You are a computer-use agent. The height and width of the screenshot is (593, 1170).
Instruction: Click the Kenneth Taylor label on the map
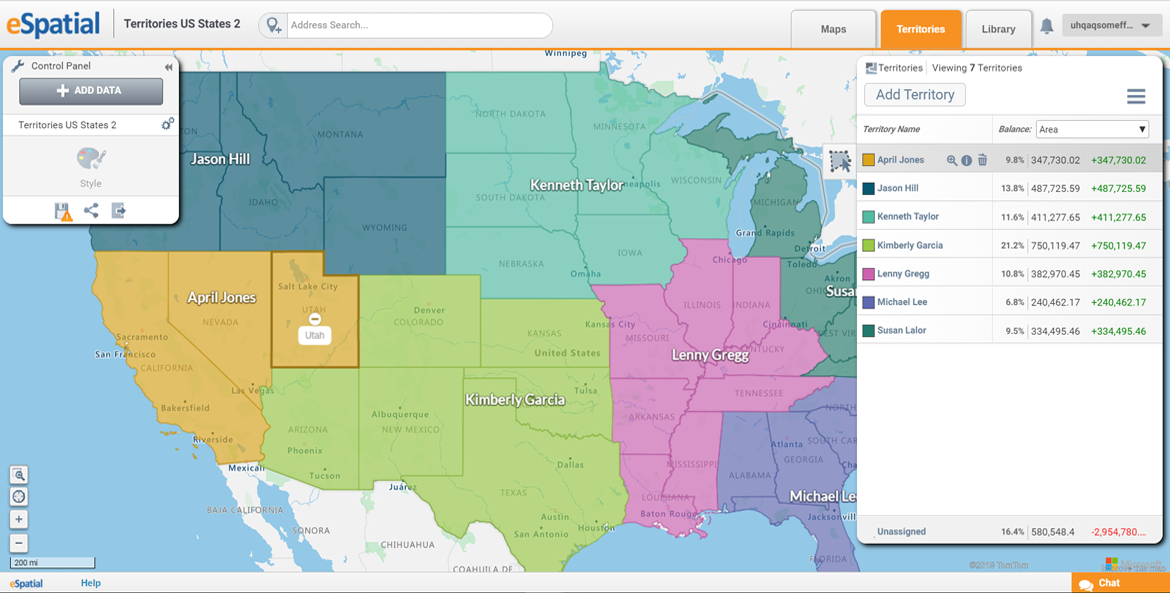576,185
